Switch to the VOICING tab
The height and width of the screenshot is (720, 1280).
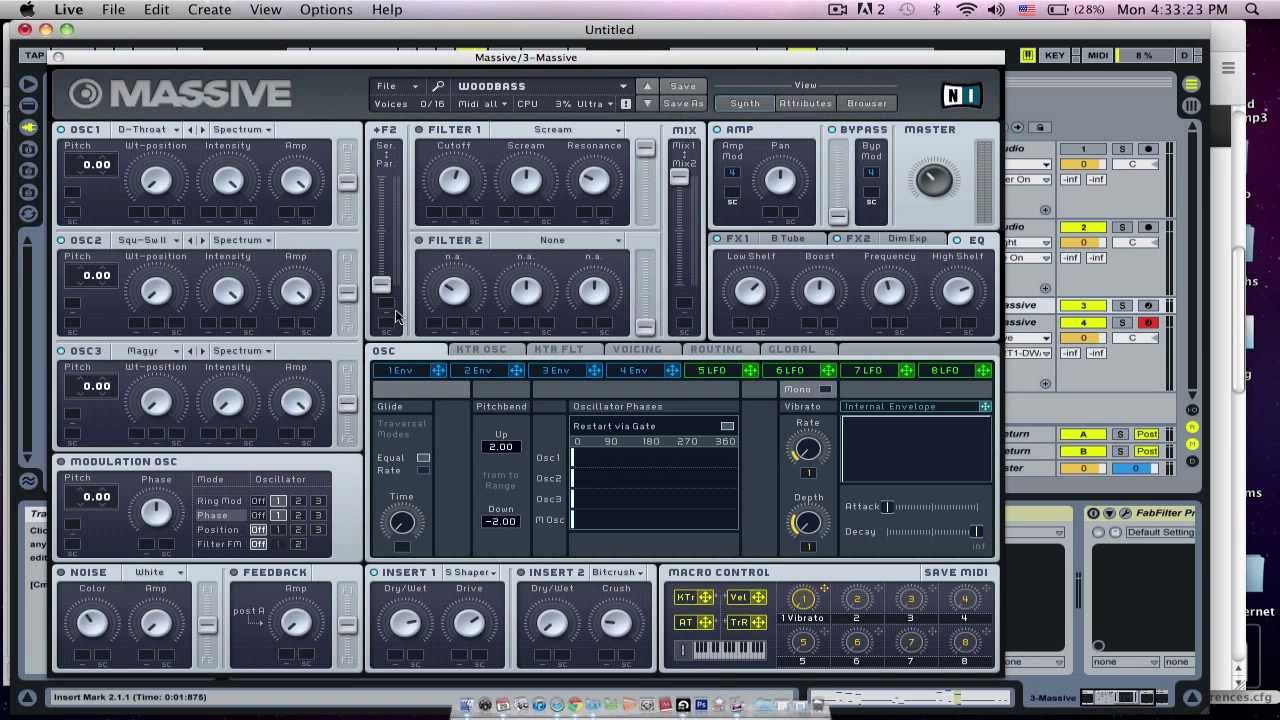pos(637,350)
